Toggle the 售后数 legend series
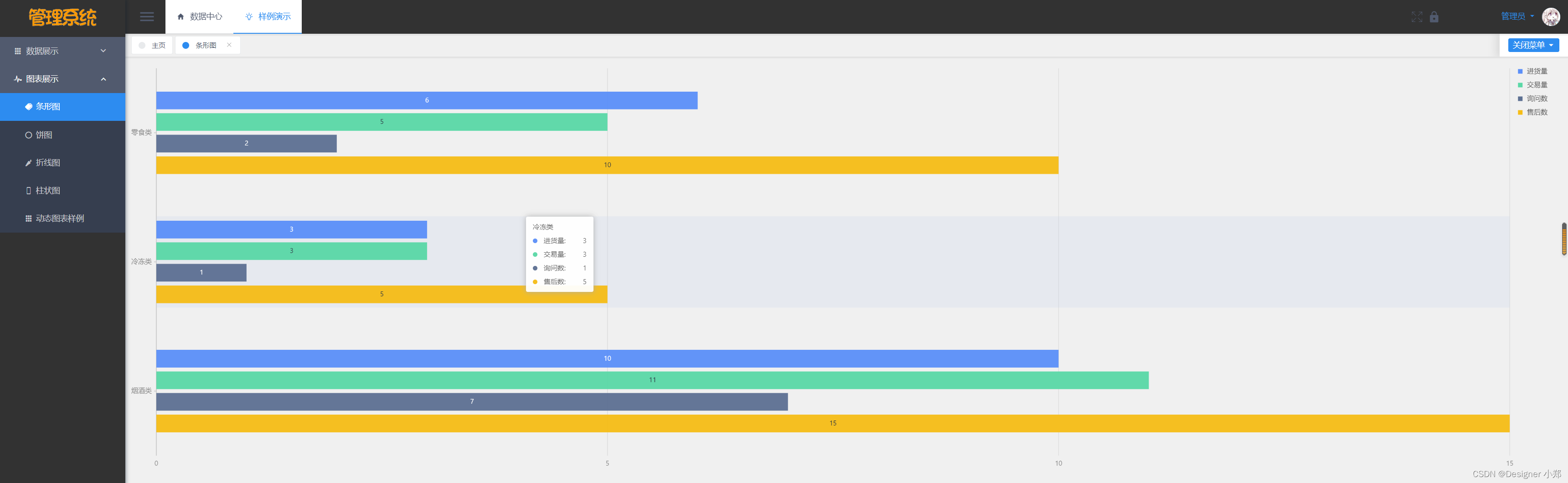 [1537, 112]
